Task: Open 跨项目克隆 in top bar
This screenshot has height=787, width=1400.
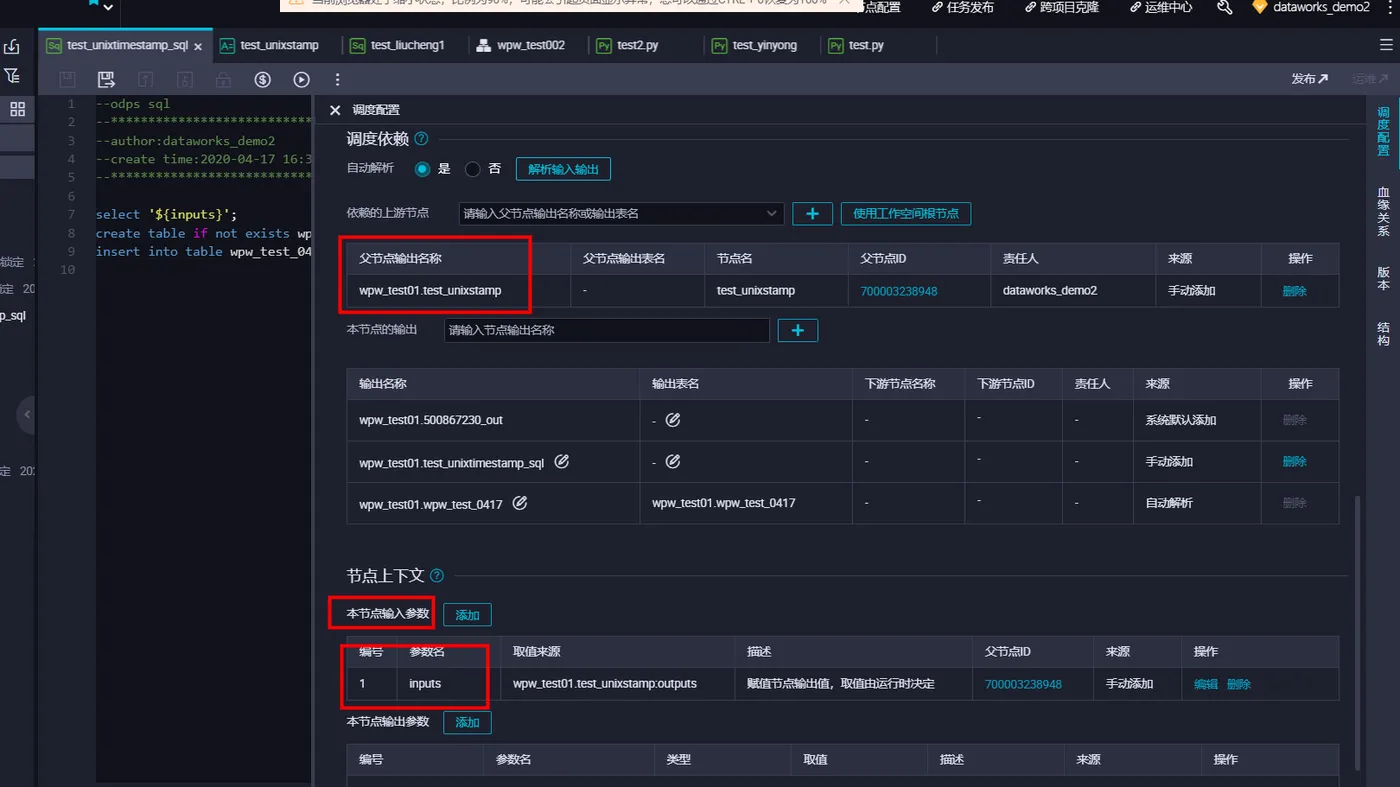Action: click(1062, 7)
